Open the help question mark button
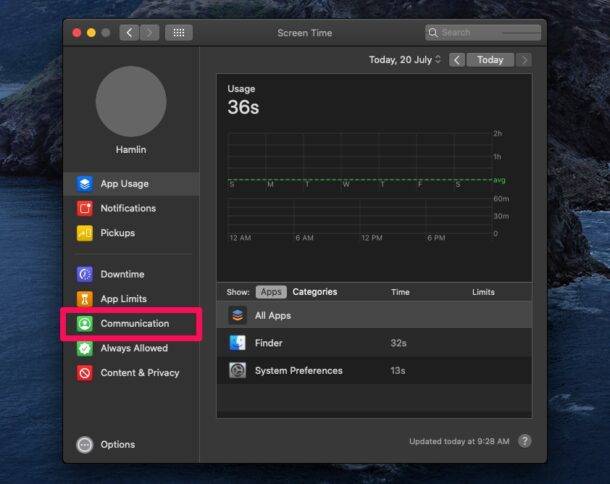610x484 pixels. click(524, 441)
